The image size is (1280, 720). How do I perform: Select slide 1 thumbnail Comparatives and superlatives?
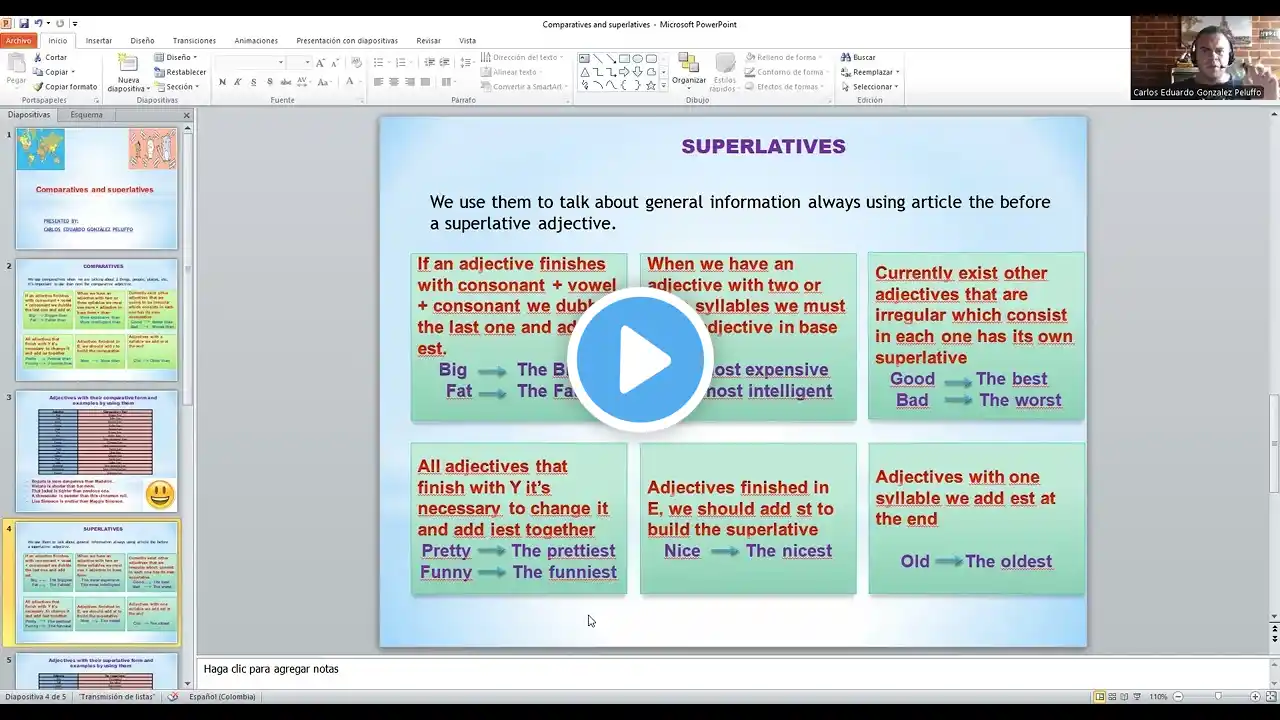96,189
